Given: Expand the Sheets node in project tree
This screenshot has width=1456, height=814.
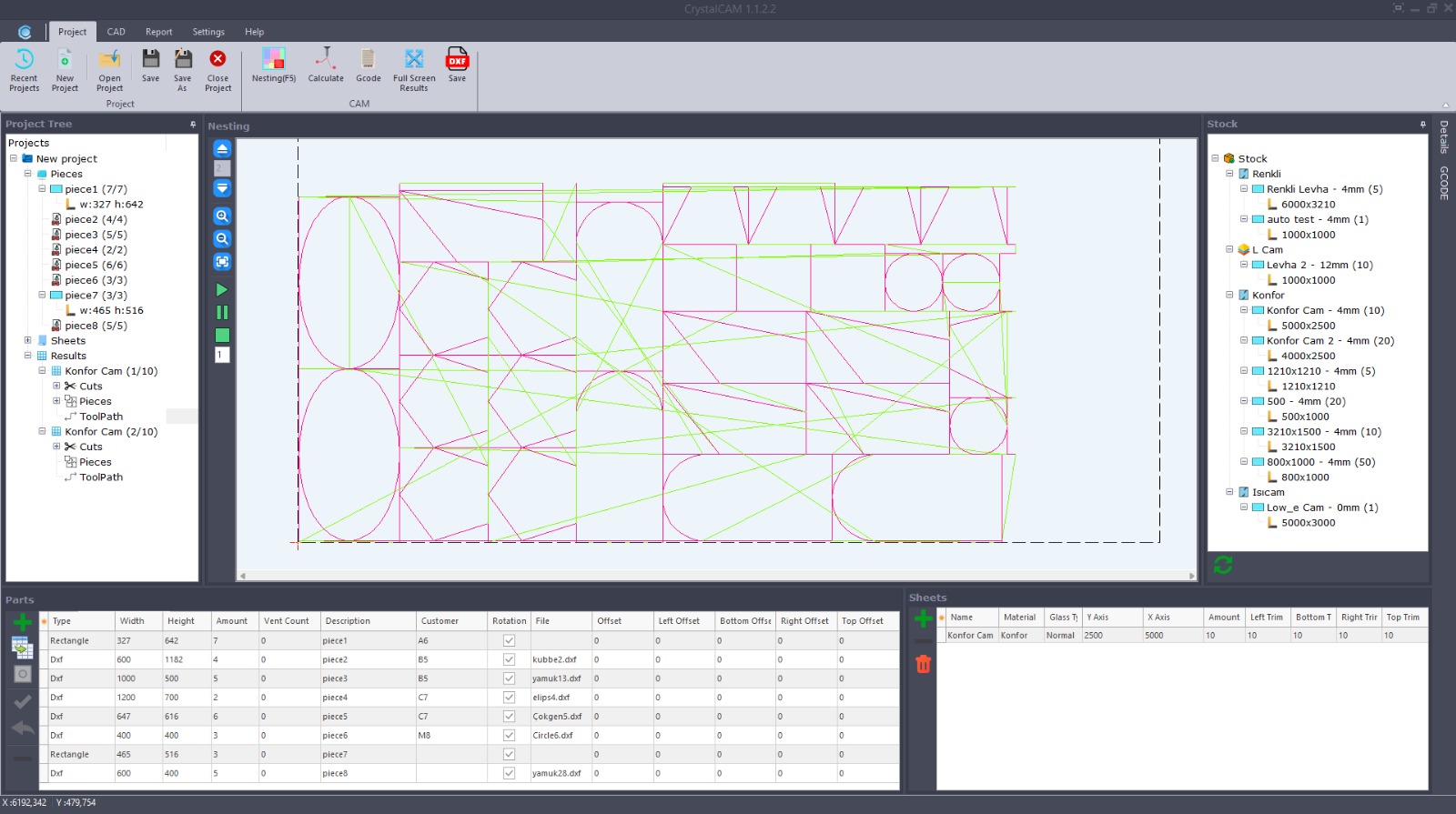Looking at the screenshot, I should click(27, 341).
